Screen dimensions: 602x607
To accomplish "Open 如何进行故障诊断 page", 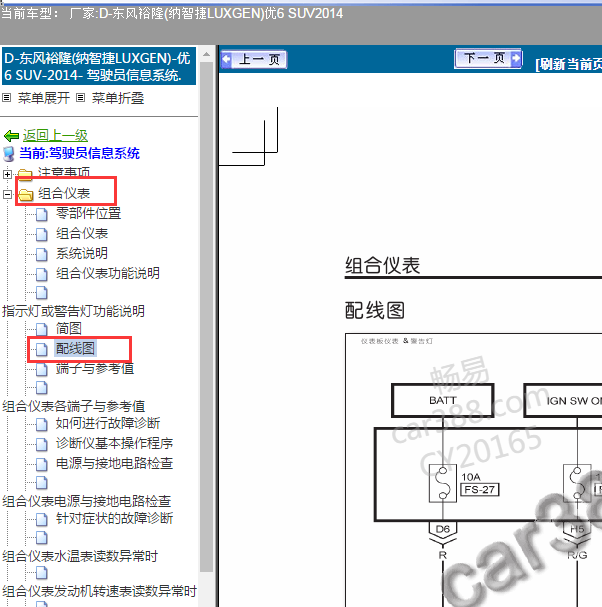I will [x=108, y=423].
